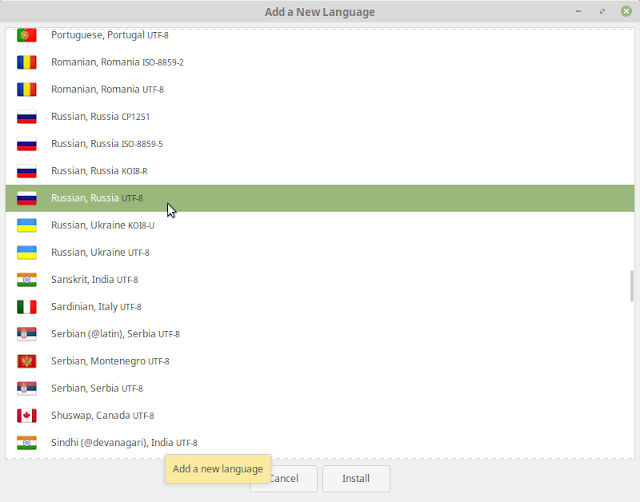
Task: Click the Italy flag beside Sardinian
Action: pos(27,307)
